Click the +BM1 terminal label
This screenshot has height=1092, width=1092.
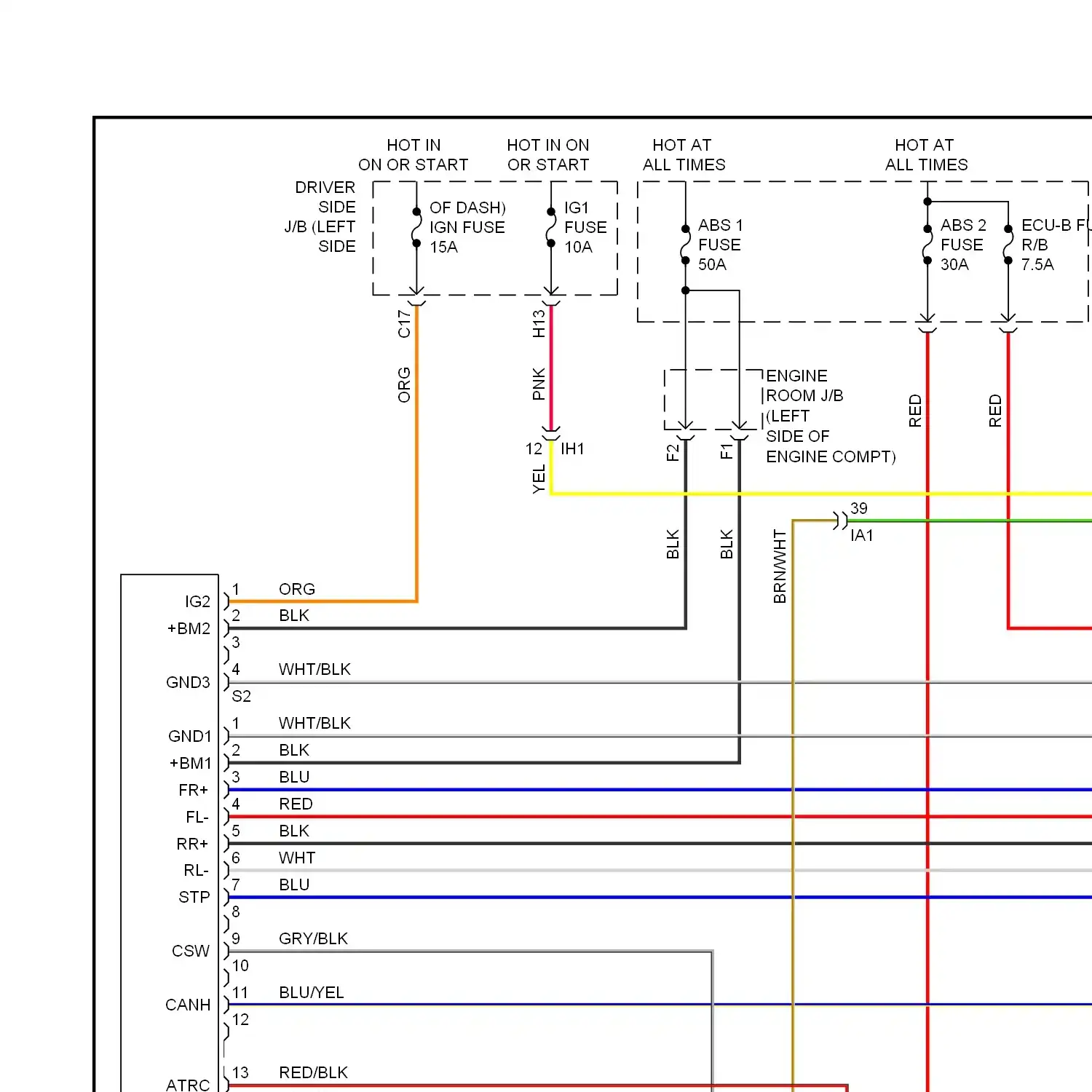coord(190,763)
